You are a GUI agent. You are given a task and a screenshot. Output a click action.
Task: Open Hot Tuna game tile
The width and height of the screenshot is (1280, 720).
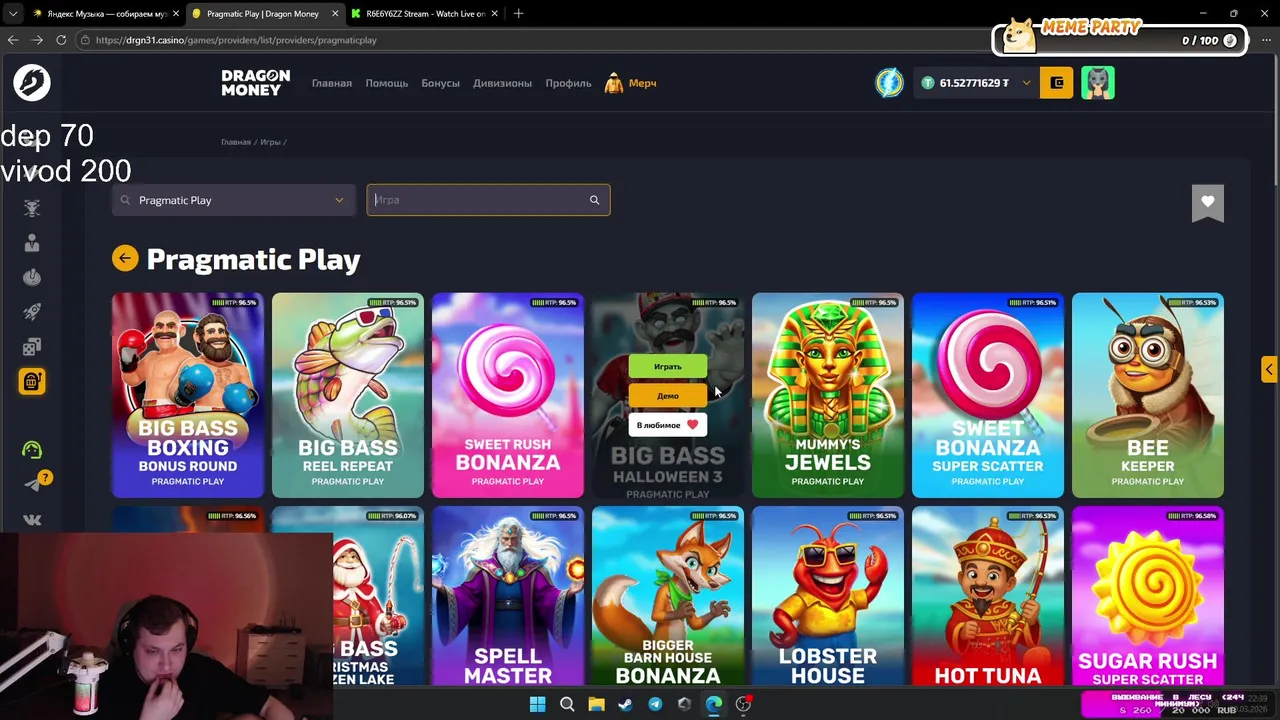tap(988, 596)
